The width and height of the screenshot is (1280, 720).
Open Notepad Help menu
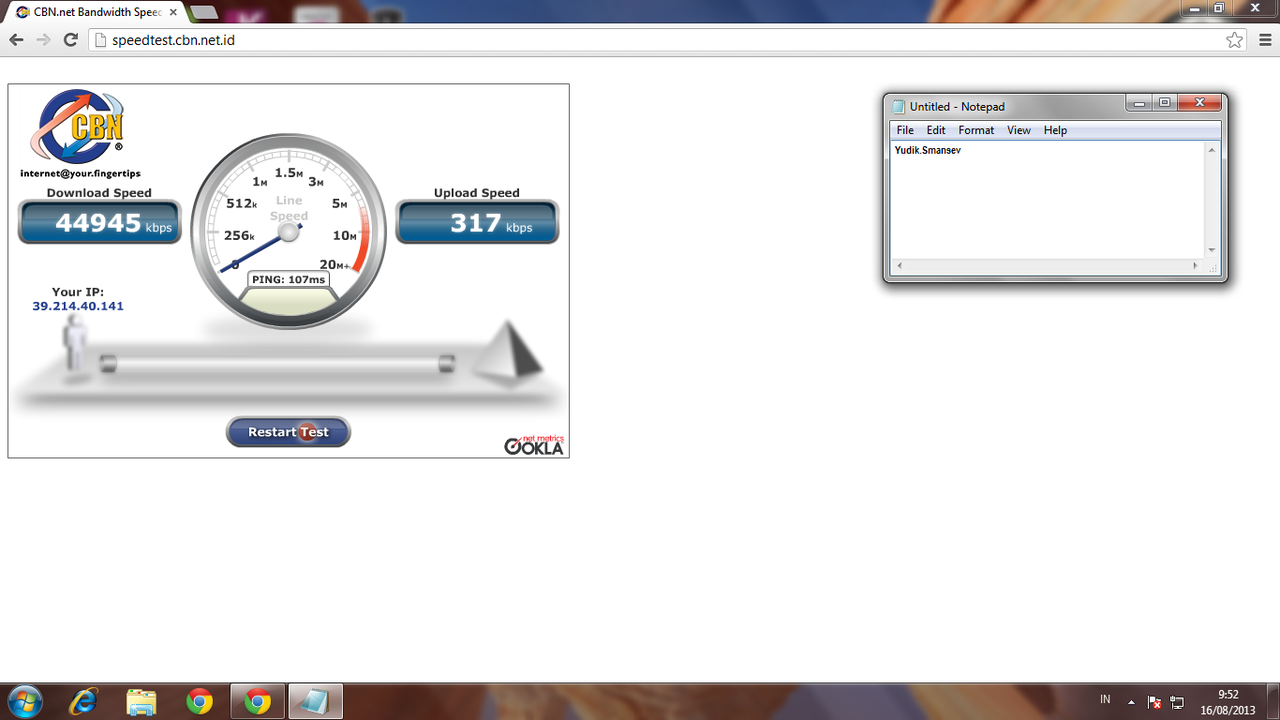point(1055,130)
